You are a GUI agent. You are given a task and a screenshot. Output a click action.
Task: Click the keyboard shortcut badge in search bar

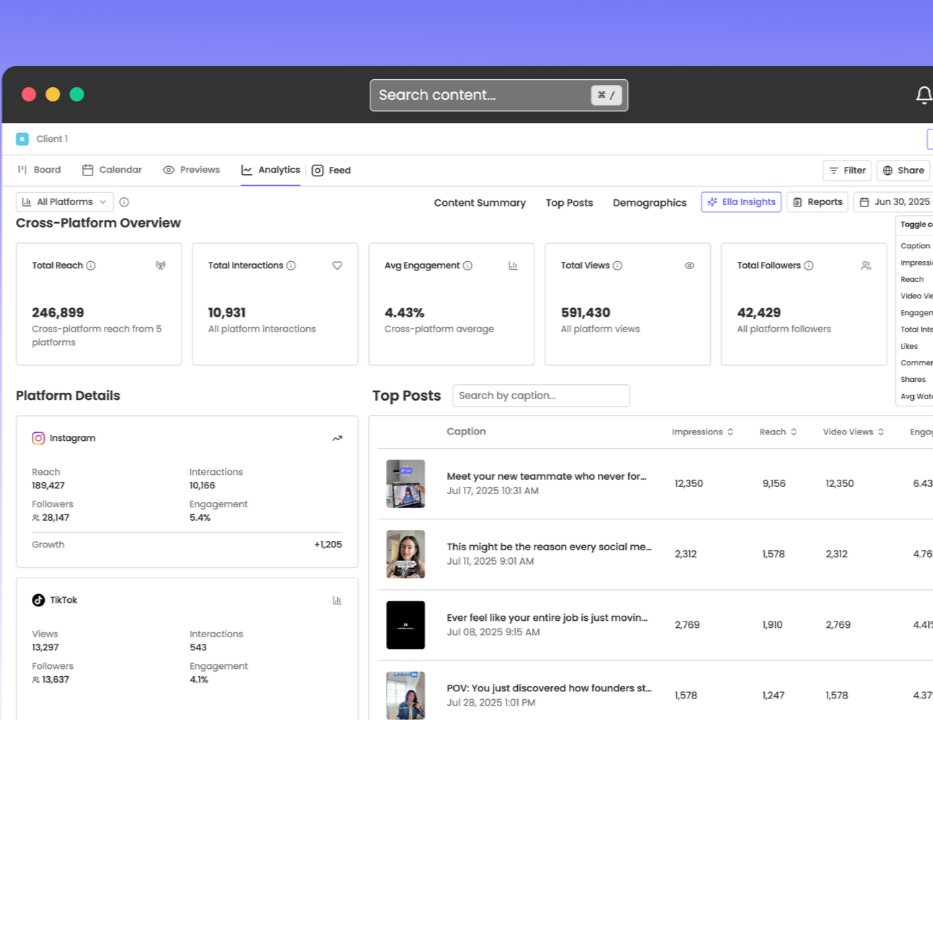coord(606,95)
